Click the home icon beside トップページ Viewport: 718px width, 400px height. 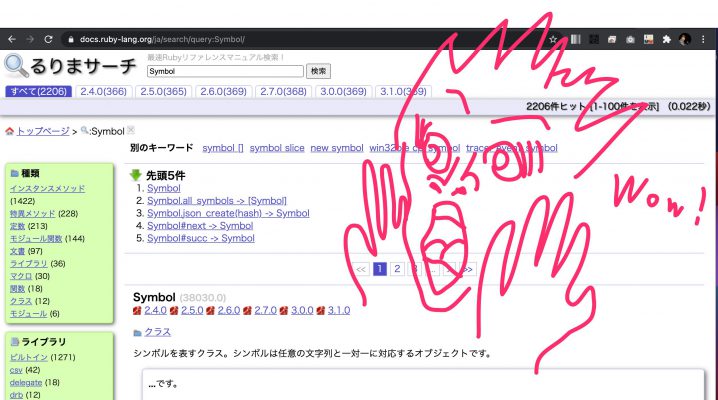(10, 131)
